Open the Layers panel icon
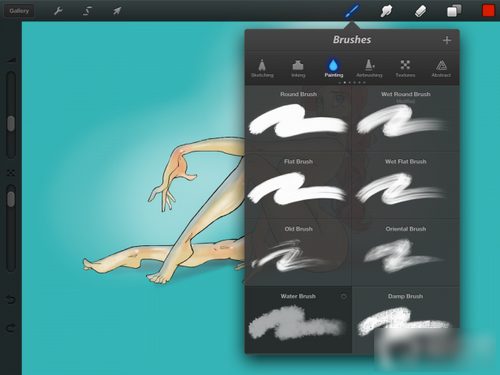Viewport: 500px width, 375px height. click(454, 11)
